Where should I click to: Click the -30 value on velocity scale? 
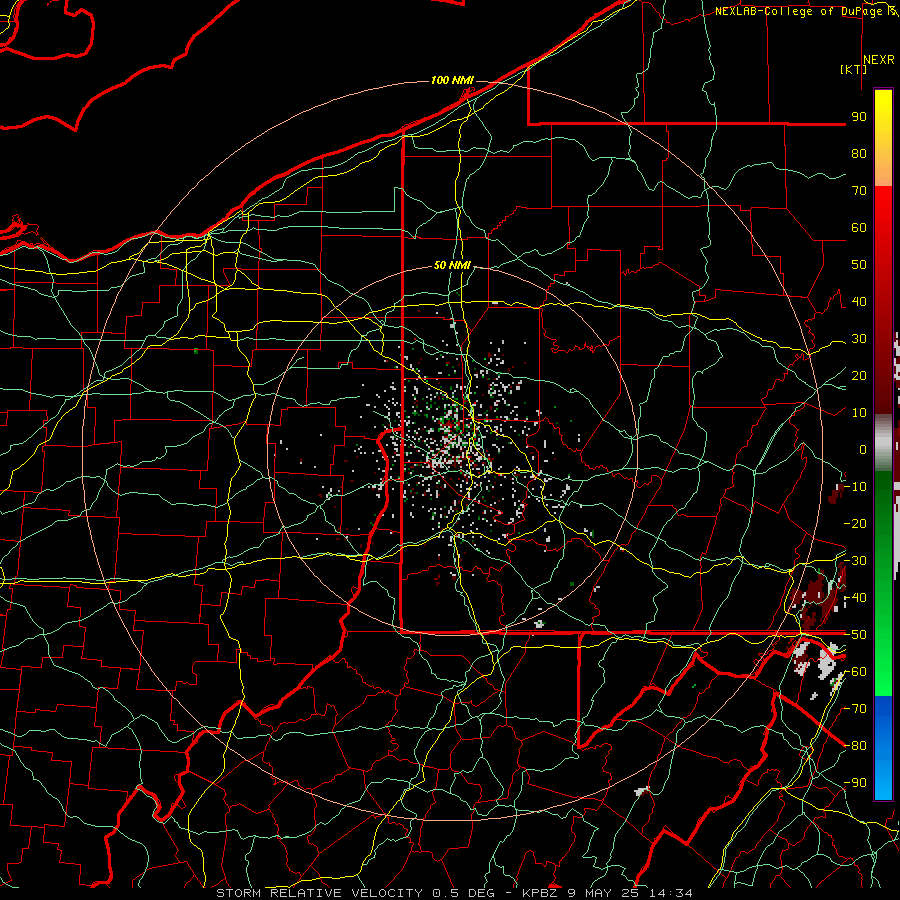(855, 561)
